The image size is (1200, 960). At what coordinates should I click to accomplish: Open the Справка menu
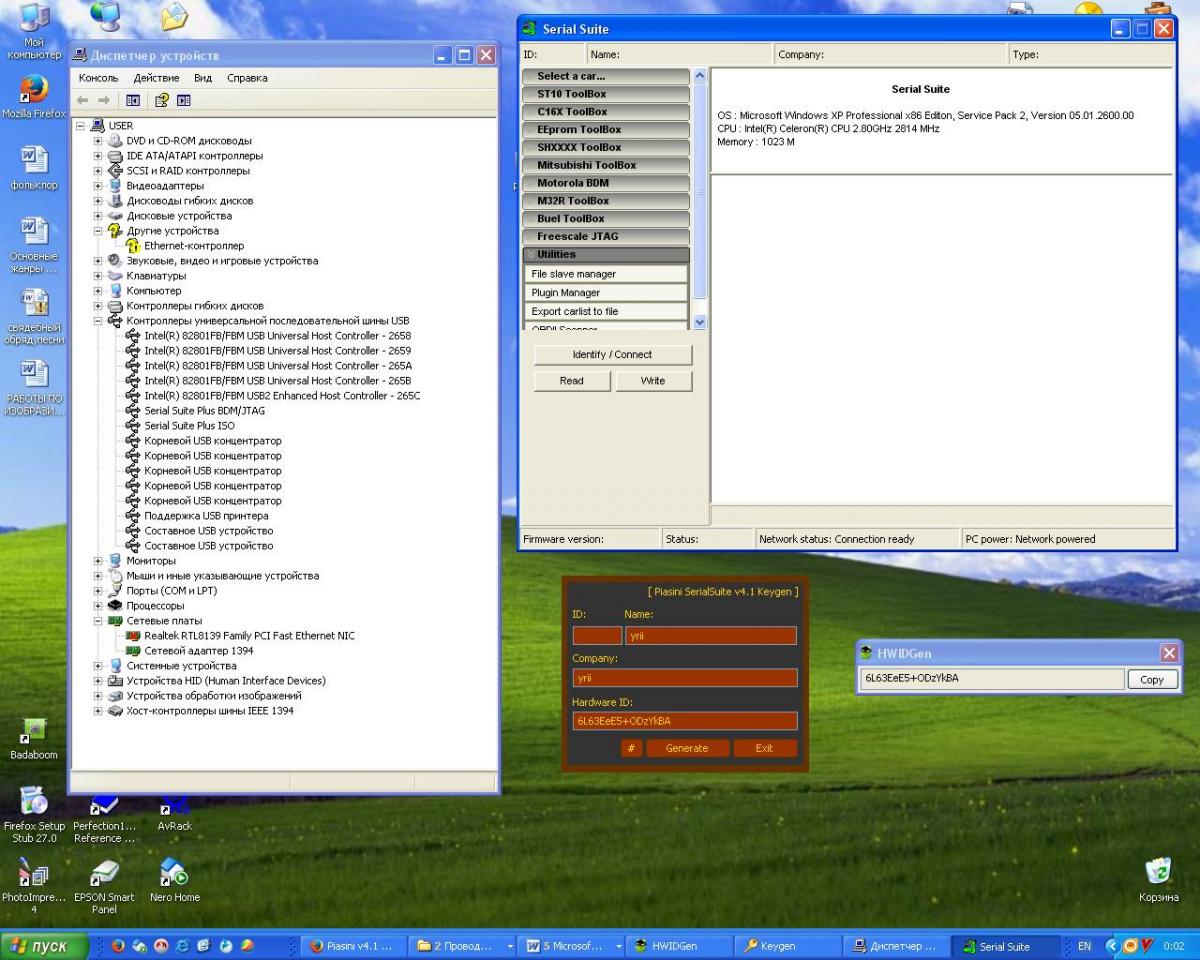pos(247,78)
